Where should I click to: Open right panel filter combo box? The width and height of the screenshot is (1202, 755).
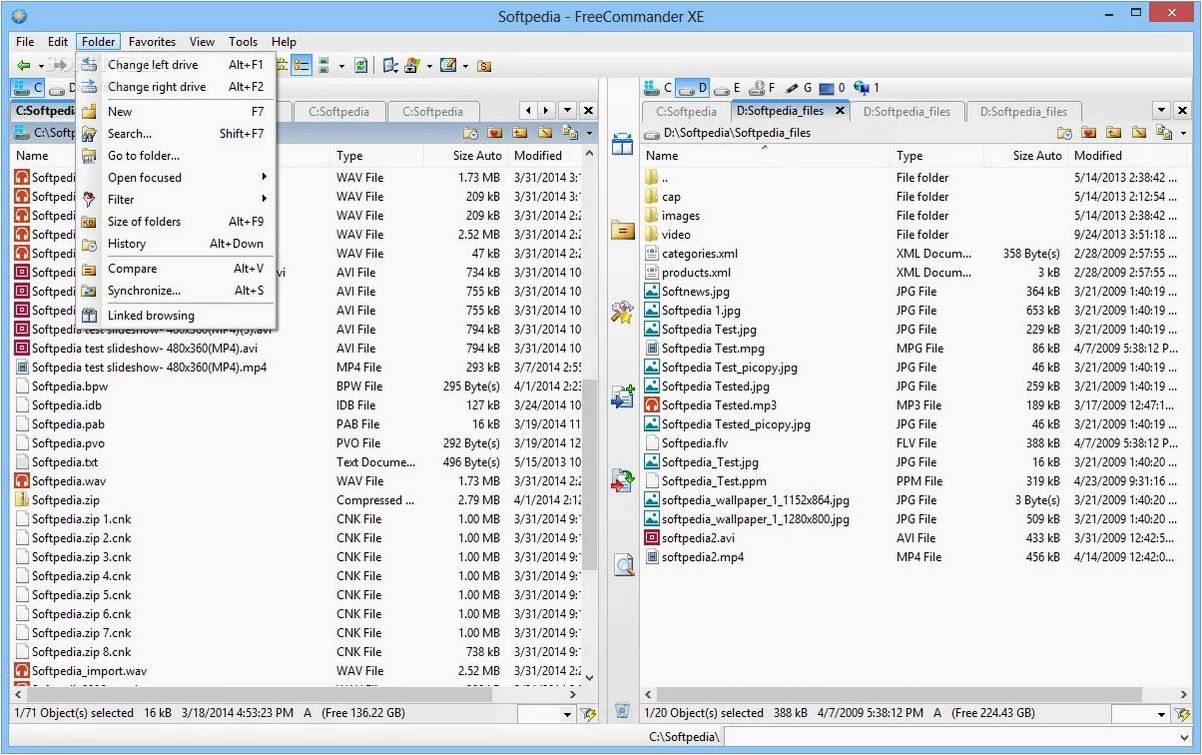point(1140,714)
